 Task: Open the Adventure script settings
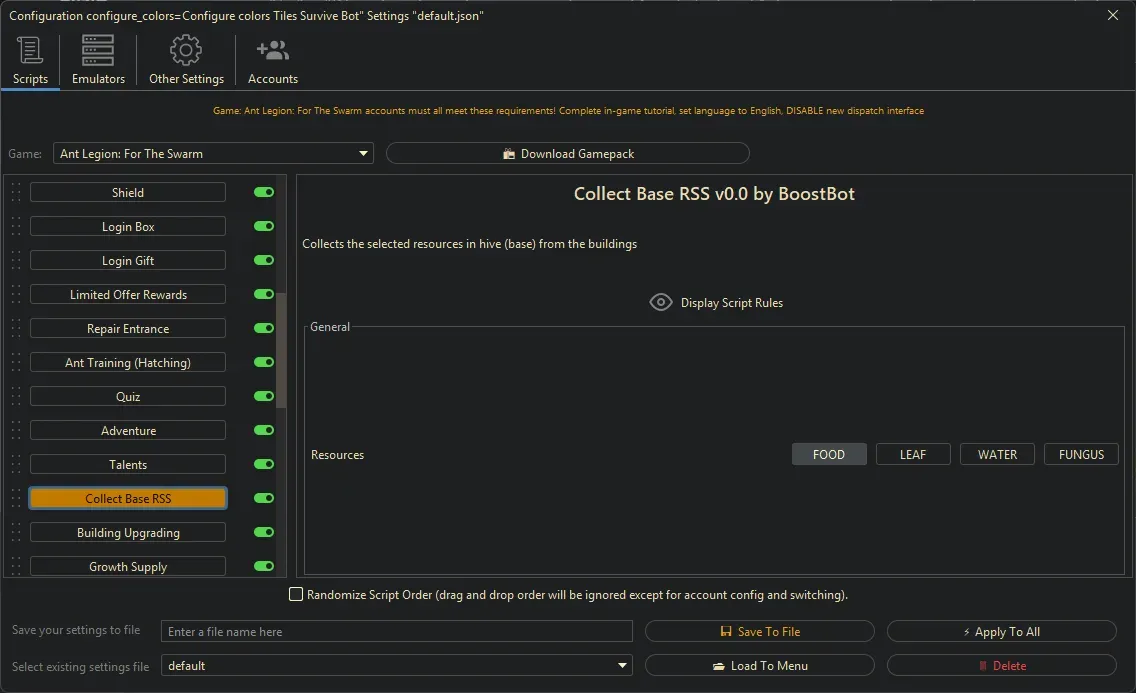[128, 431]
